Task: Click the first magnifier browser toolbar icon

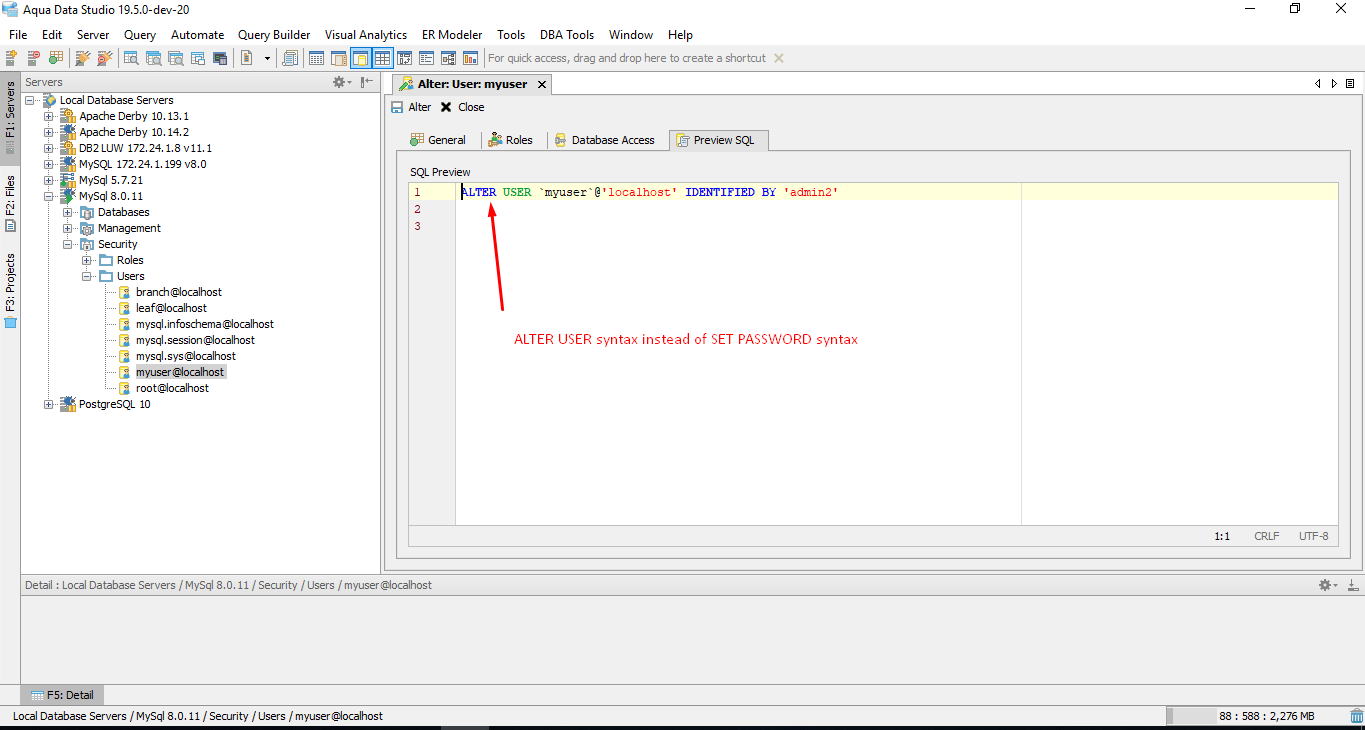Action: point(131,58)
